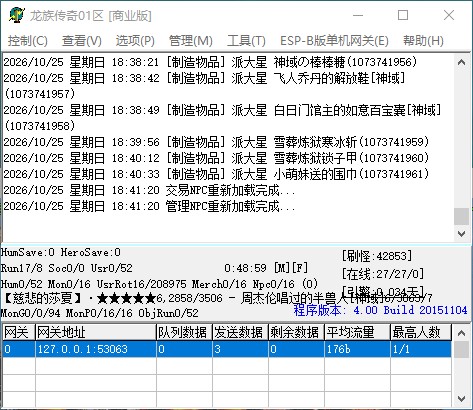Click log line 交易NPC重新加载完成
The height and width of the screenshot is (410, 473).
click(149, 190)
